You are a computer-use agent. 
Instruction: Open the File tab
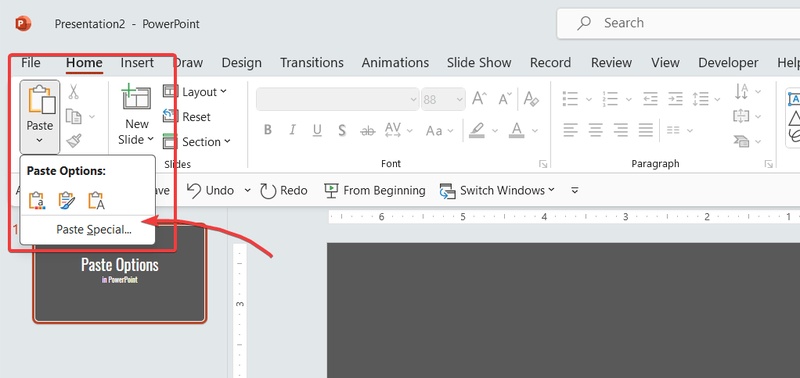(x=31, y=63)
